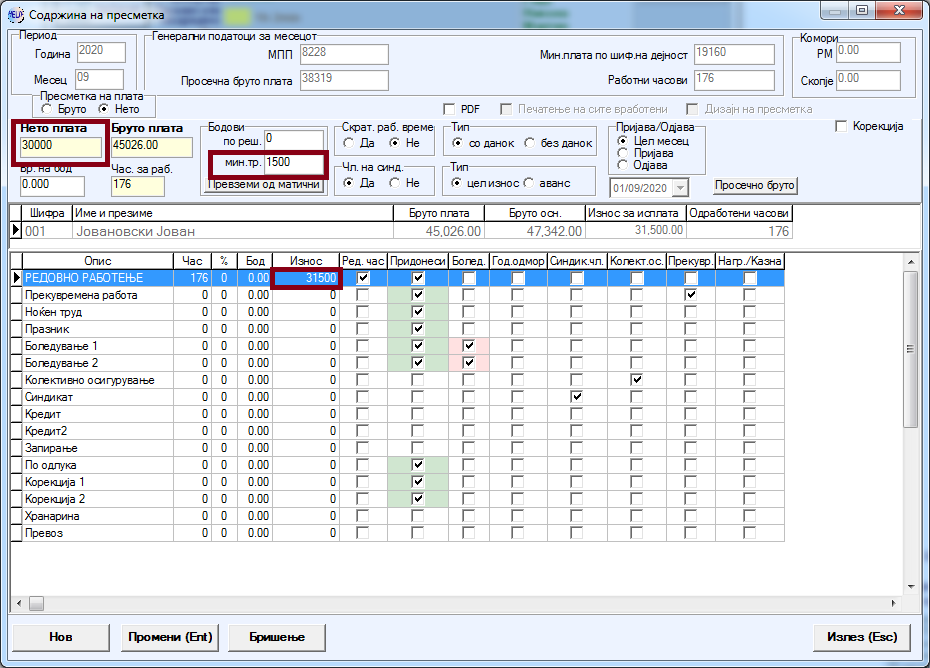This screenshot has height=668, width=930.
Task: Focus the Нето плата input field
Action: 60,147
